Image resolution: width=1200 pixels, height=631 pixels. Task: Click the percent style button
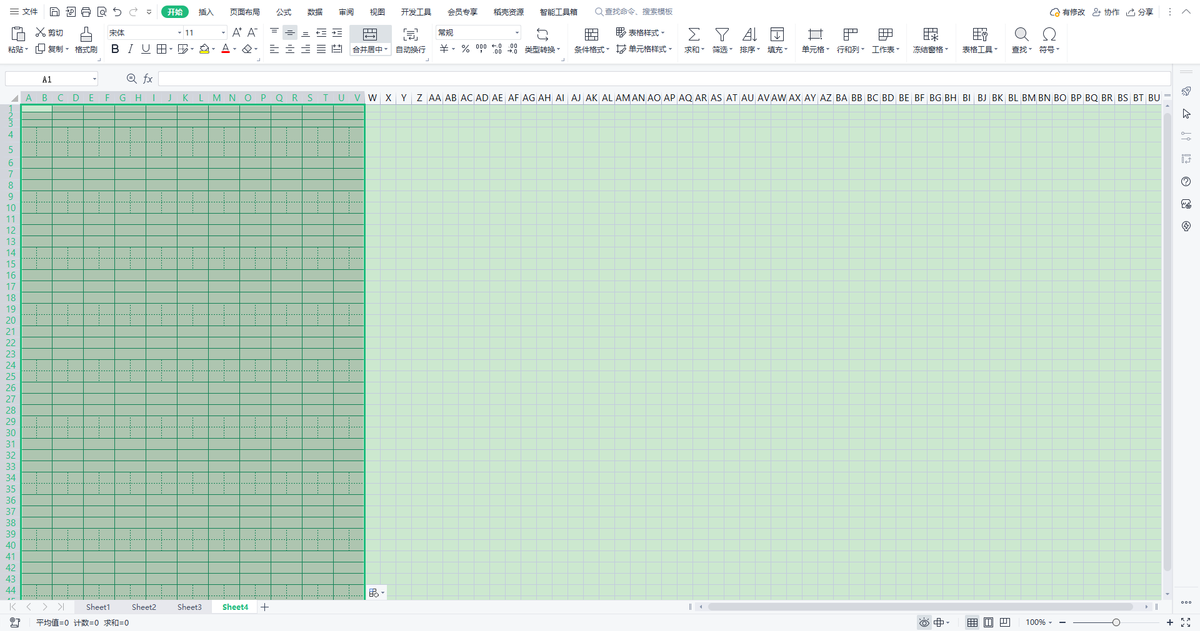tap(465, 48)
